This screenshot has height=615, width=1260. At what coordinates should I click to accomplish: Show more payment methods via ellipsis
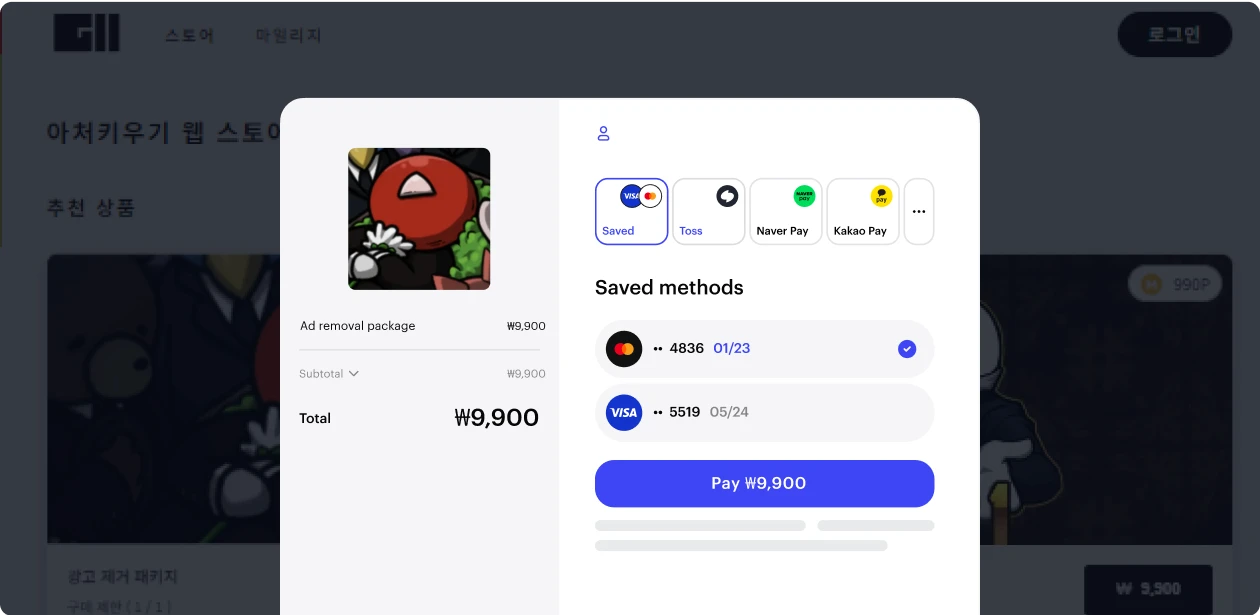point(919,212)
